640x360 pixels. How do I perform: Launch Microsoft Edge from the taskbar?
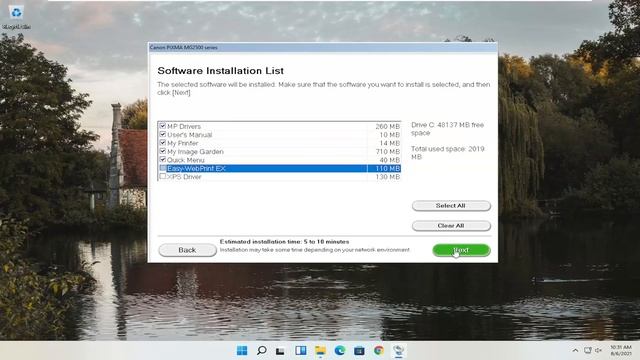[340, 351]
